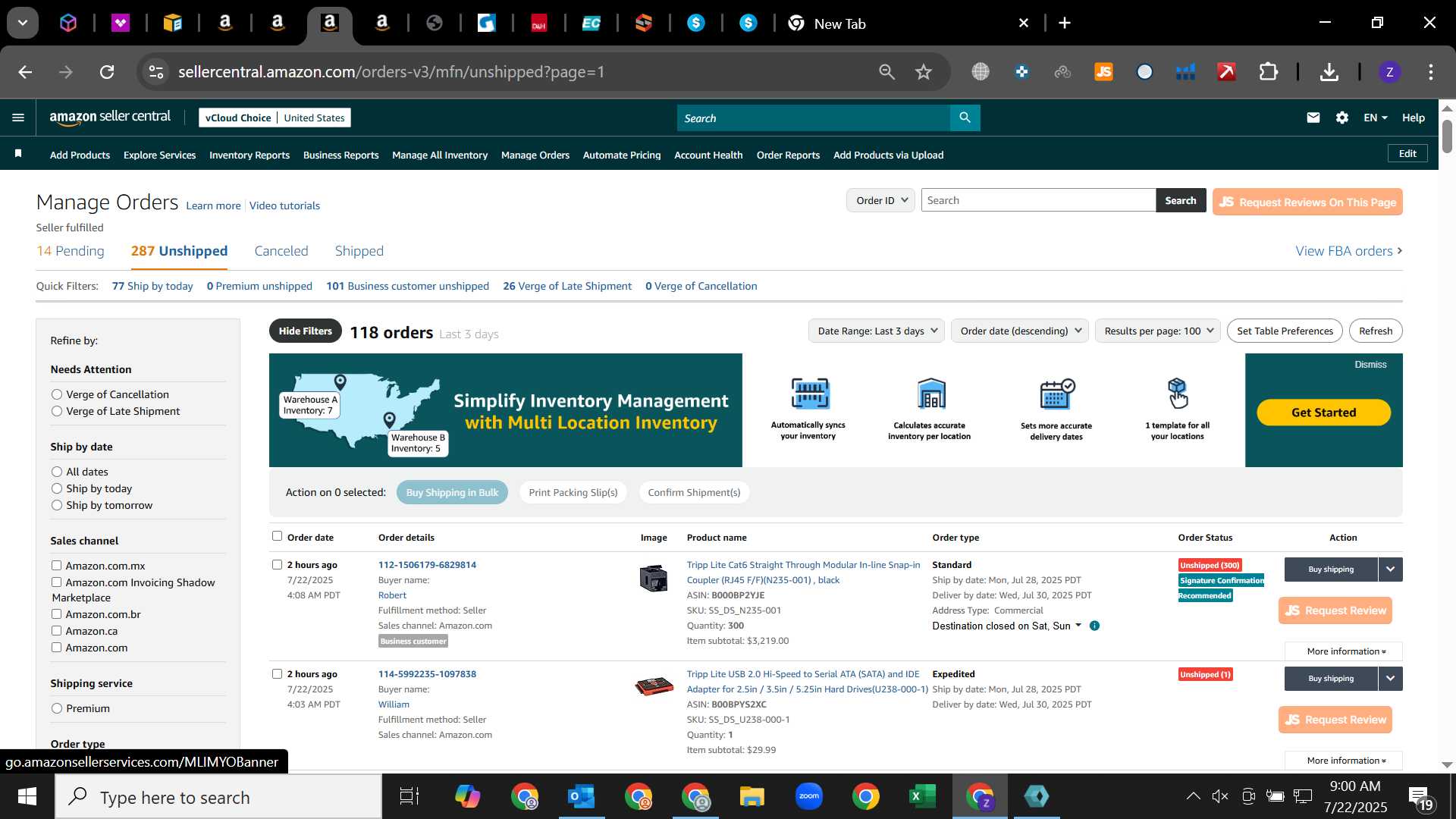1456x819 pixels.
Task: Click the site information icon in address bar
Action: click(x=155, y=72)
